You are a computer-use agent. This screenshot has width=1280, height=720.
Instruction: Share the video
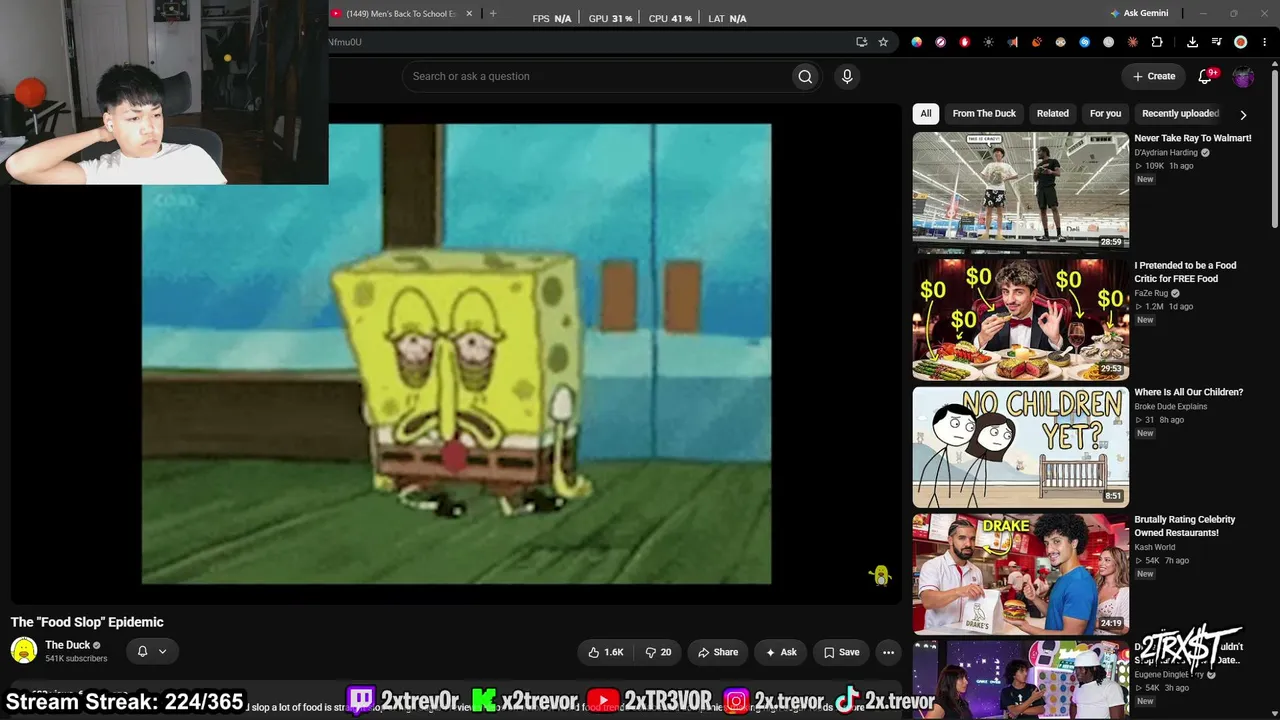(718, 652)
